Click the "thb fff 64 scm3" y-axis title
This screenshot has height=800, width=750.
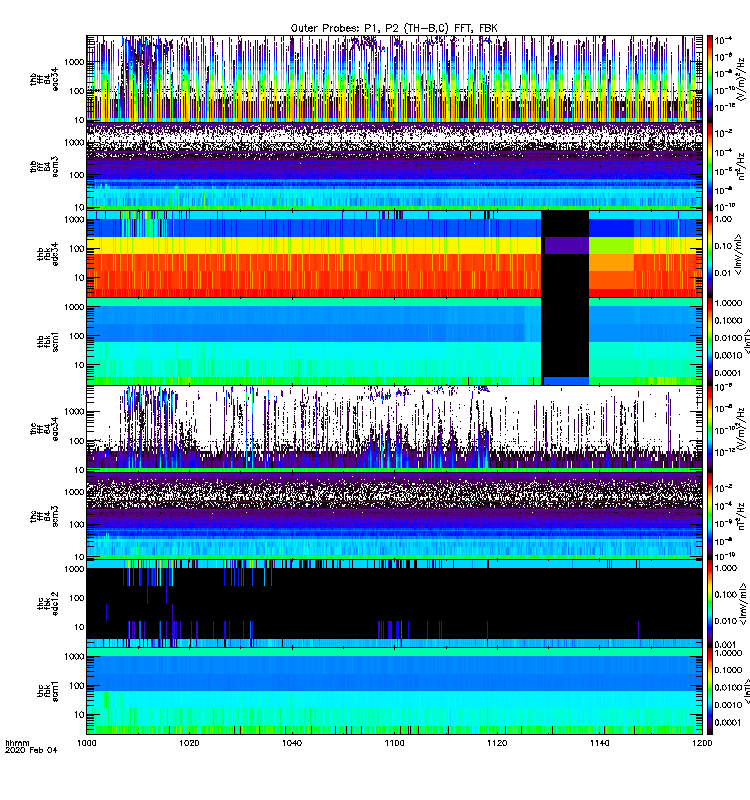(44, 166)
